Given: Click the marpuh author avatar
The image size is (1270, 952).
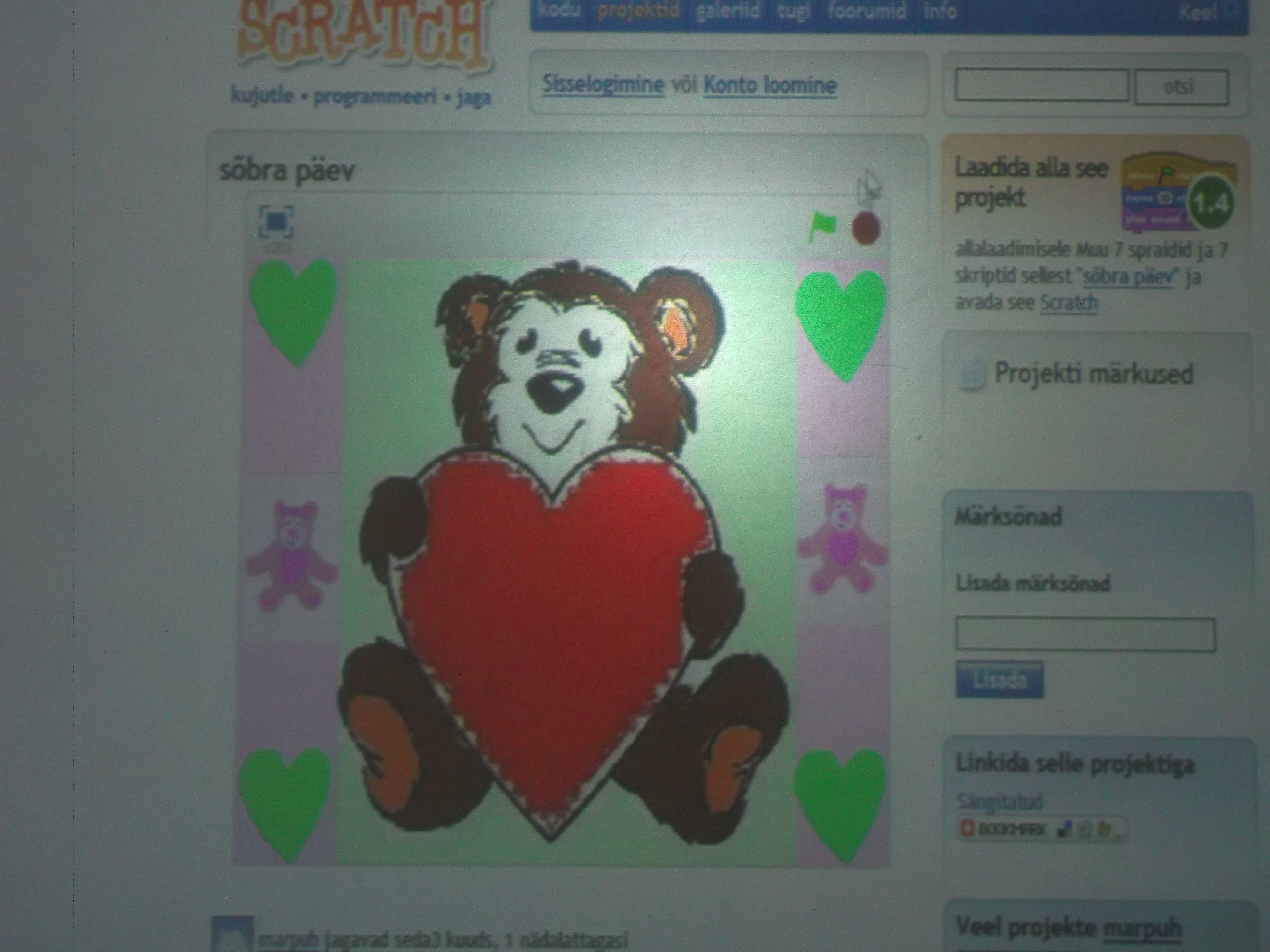Looking at the screenshot, I should click(x=232, y=935).
